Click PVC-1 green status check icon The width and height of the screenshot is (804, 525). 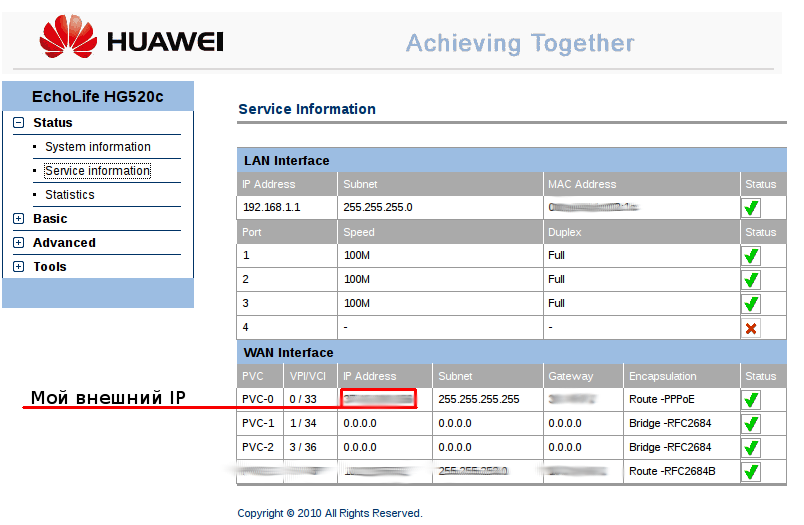(x=751, y=424)
